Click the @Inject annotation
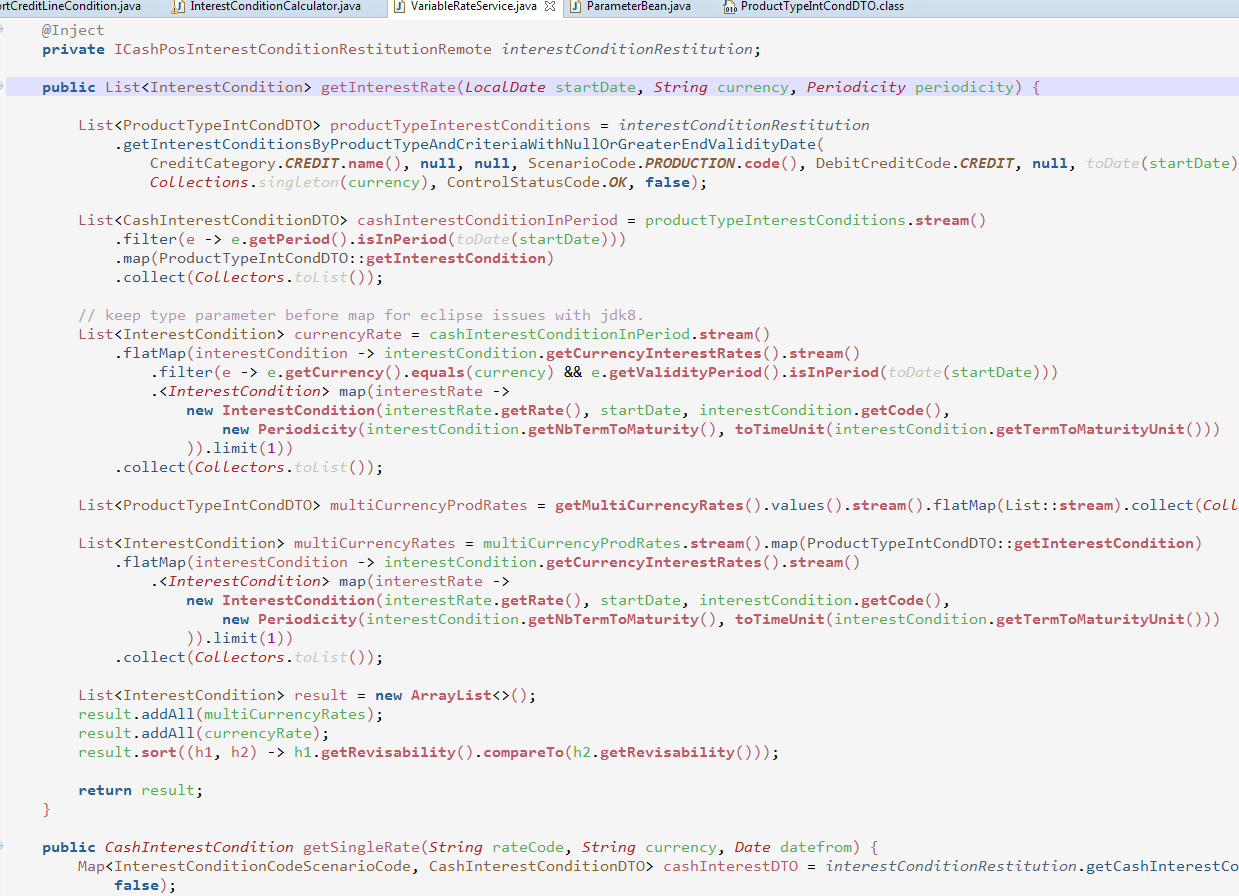Viewport: 1239px width, 896px height. pyautogui.click(x=73, y=30)
